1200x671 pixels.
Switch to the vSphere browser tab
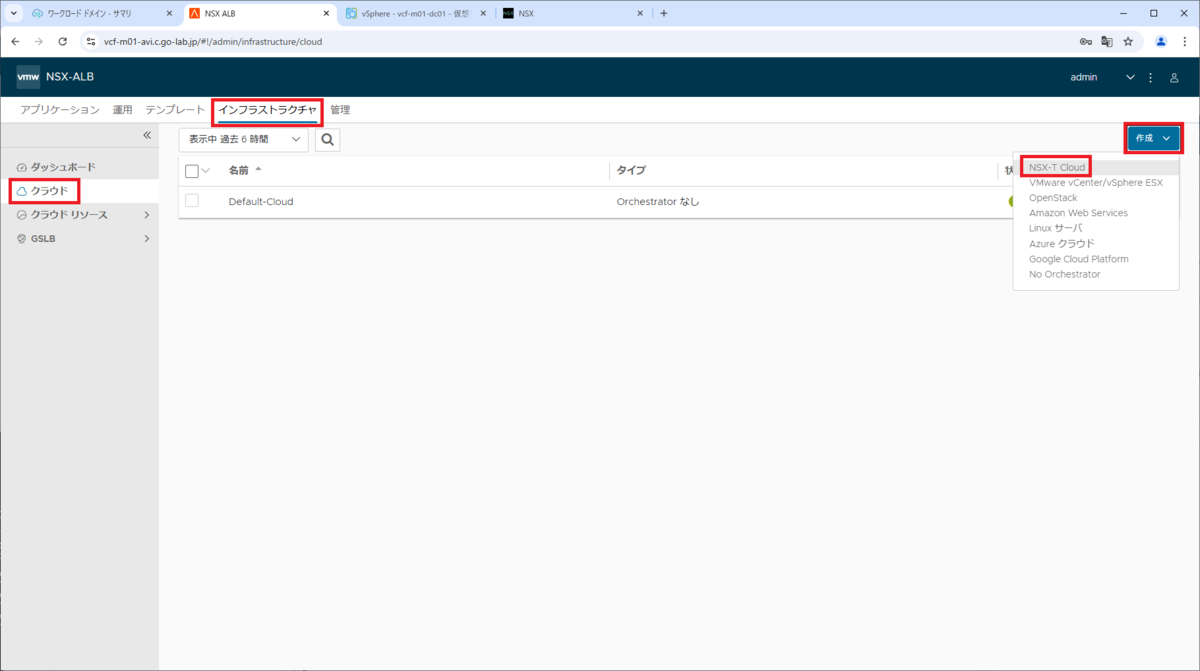click(415, 14)
